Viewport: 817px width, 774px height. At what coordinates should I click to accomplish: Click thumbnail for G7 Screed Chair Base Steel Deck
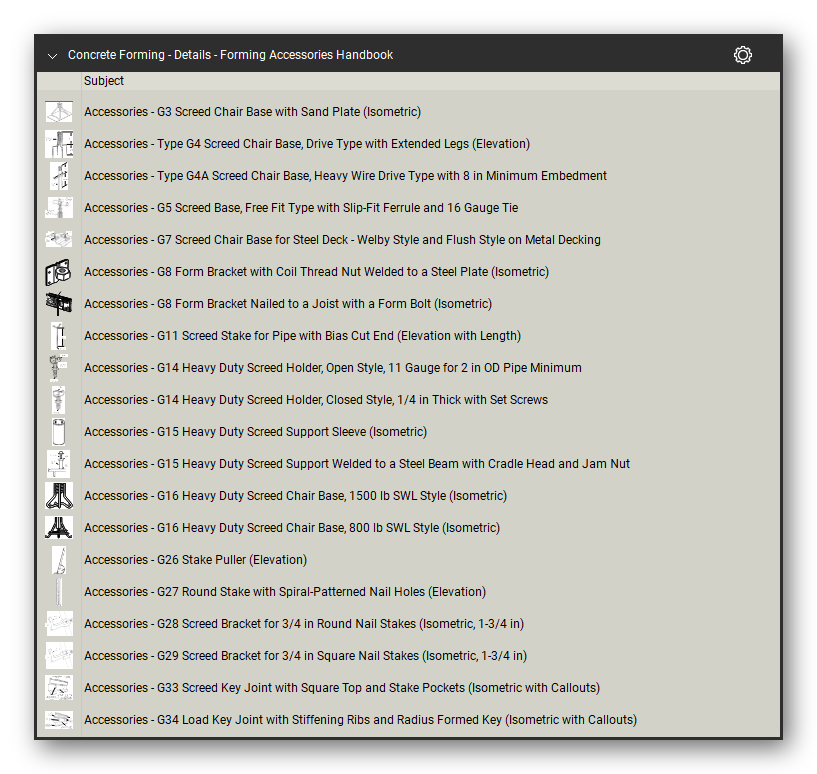(59, 240)
